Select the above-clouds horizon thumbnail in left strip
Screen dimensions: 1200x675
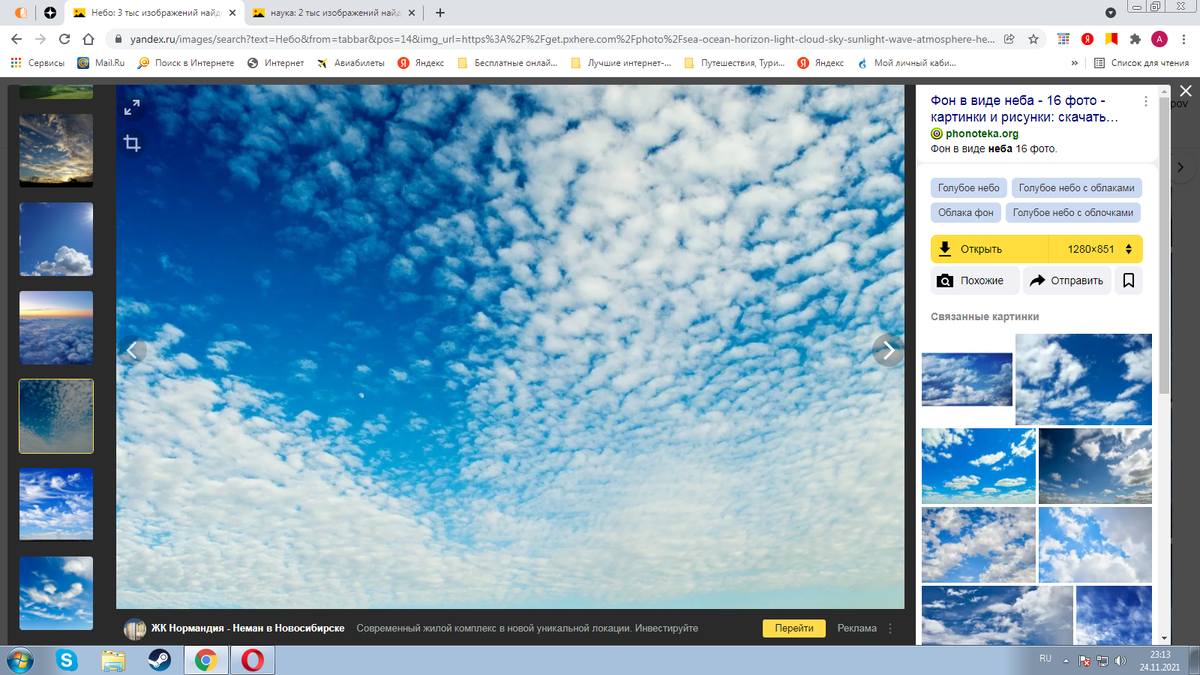click(56, 327)
